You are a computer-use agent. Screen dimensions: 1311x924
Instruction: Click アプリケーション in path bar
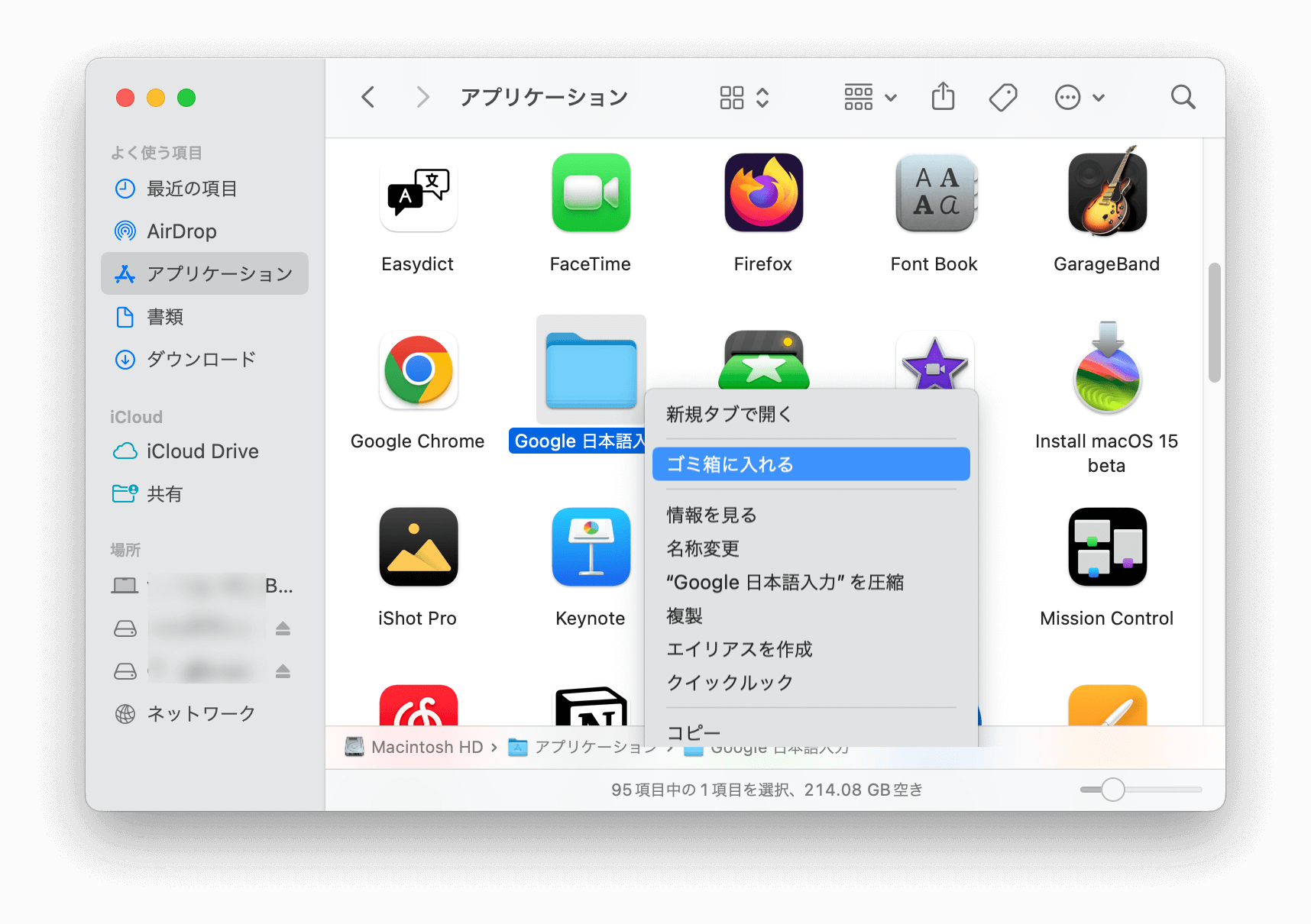pos(583,747)
